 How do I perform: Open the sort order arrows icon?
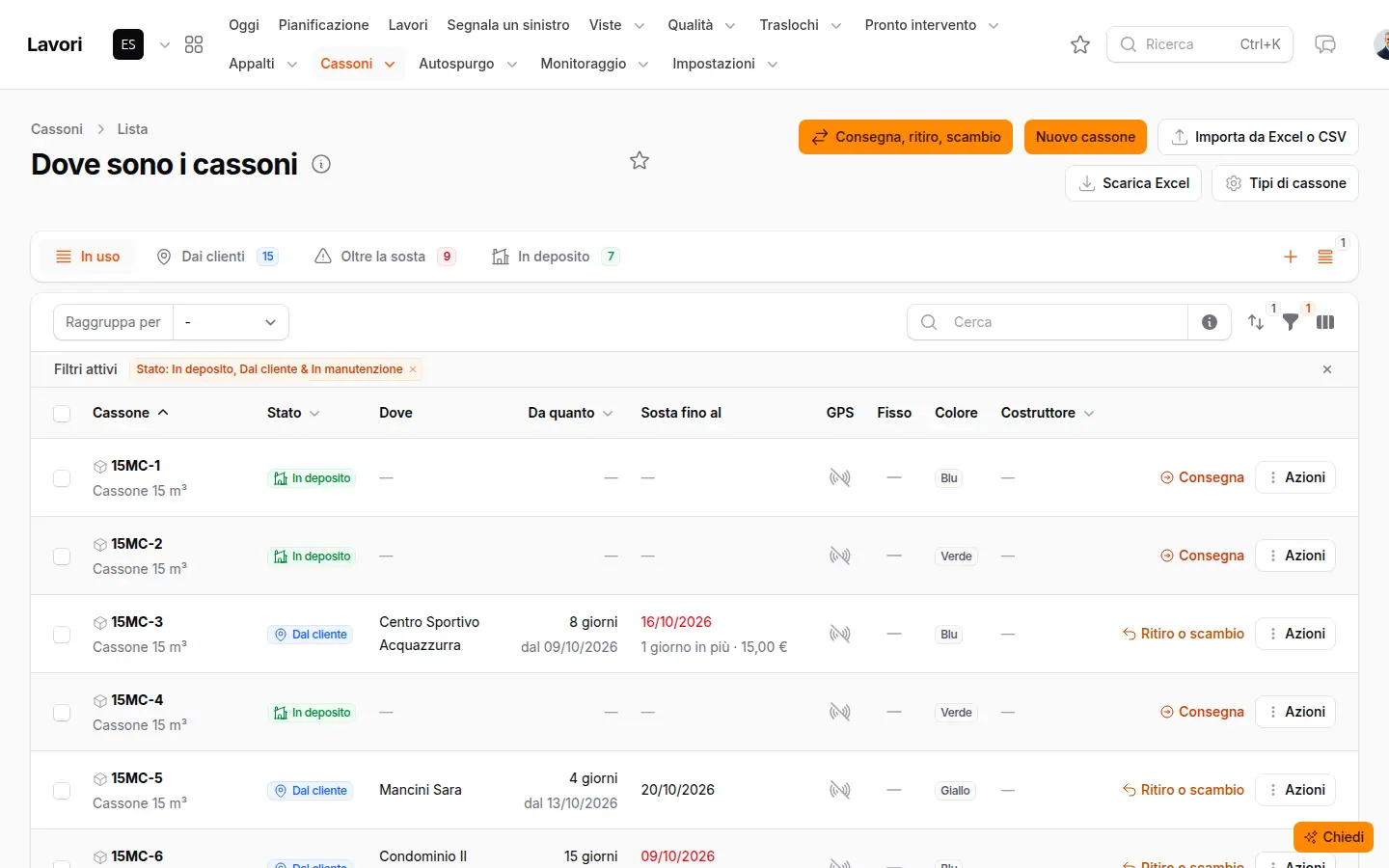[1256, 322]
